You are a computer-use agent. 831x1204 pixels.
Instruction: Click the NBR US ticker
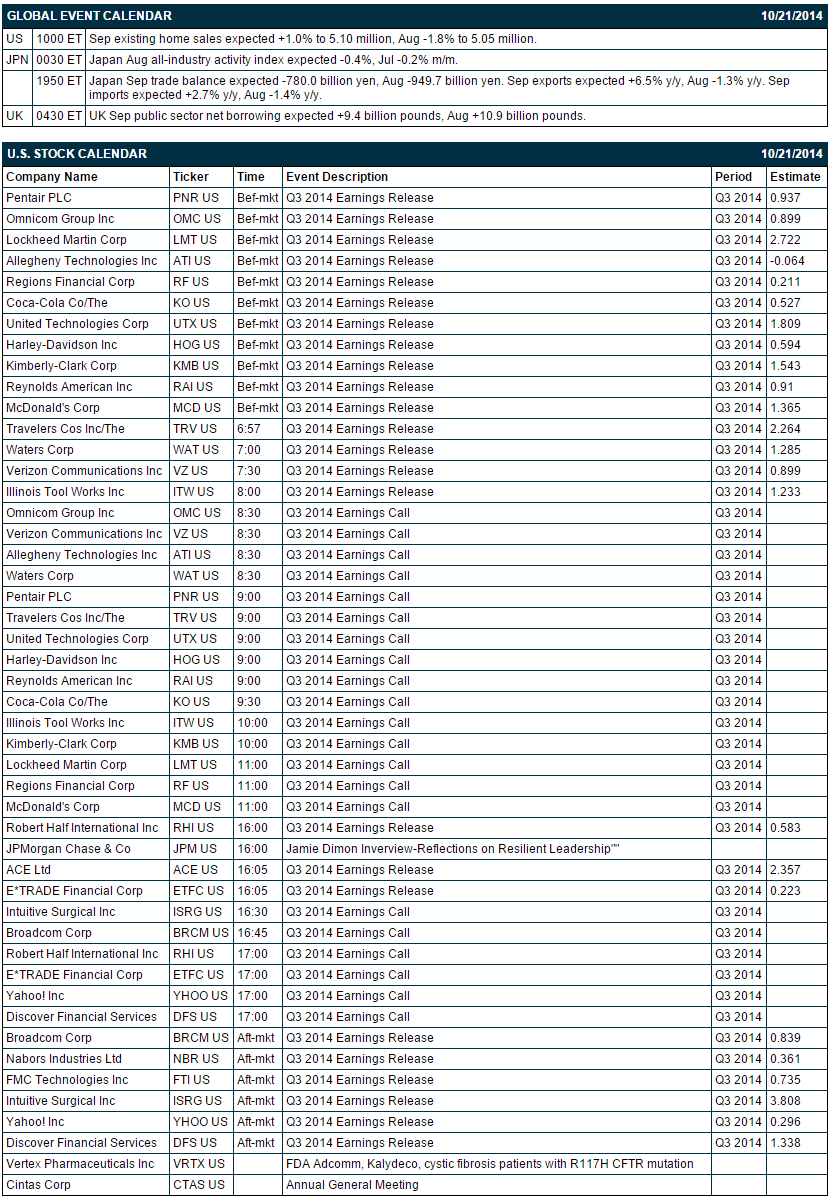click(195, 1059)
